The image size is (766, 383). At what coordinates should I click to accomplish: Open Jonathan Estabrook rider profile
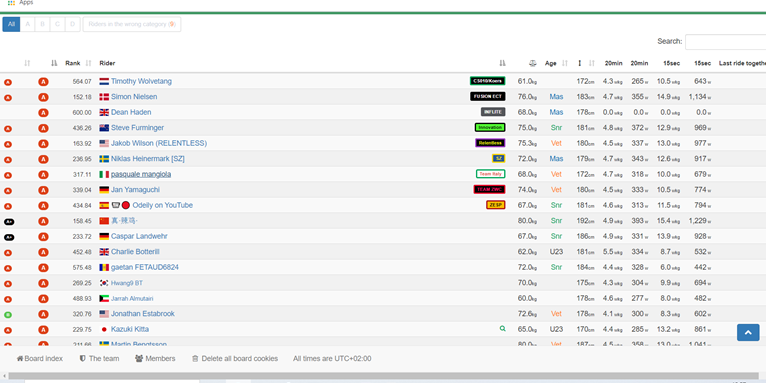(x=143, y=314)
